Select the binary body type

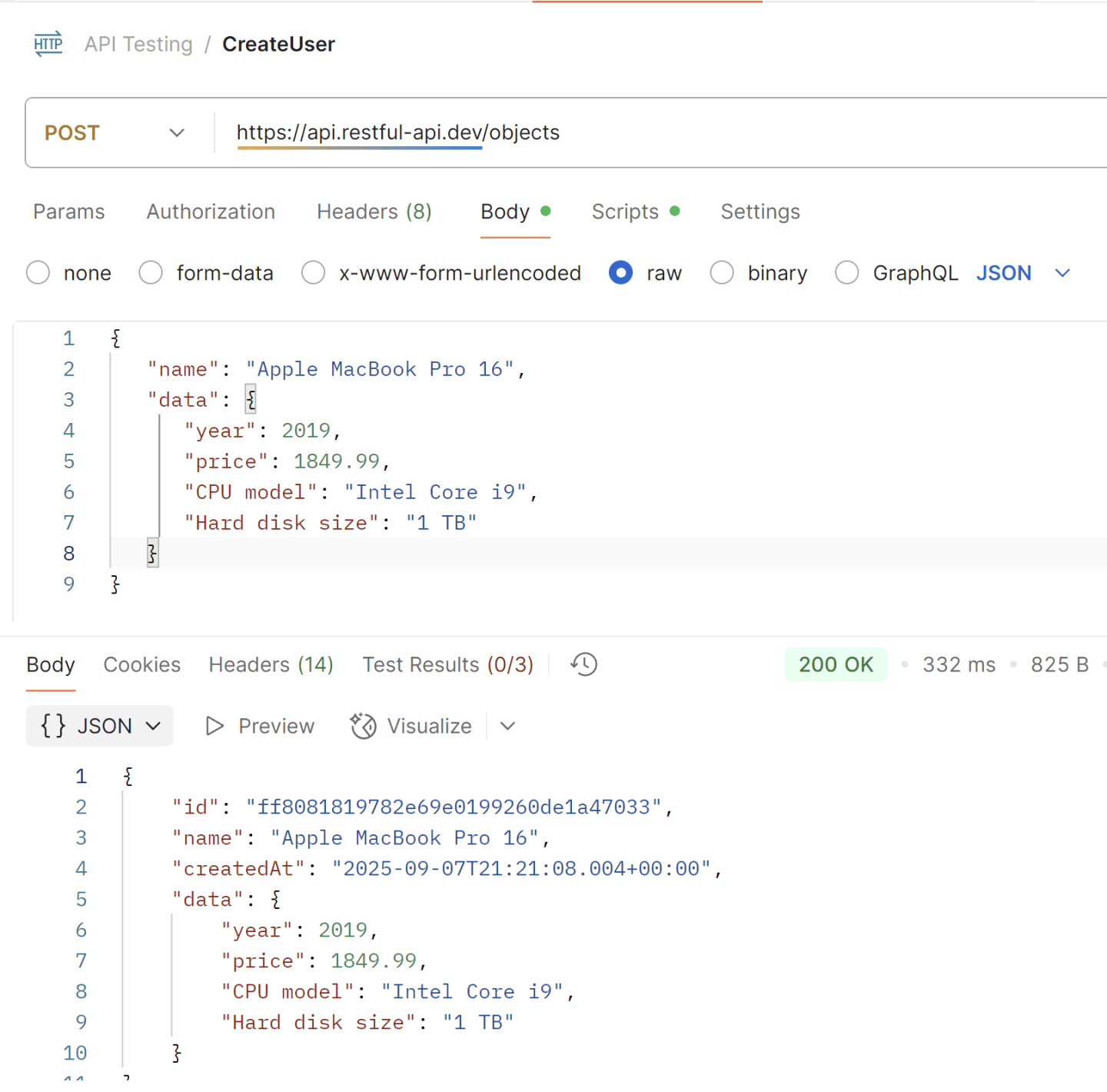point(722,273)
